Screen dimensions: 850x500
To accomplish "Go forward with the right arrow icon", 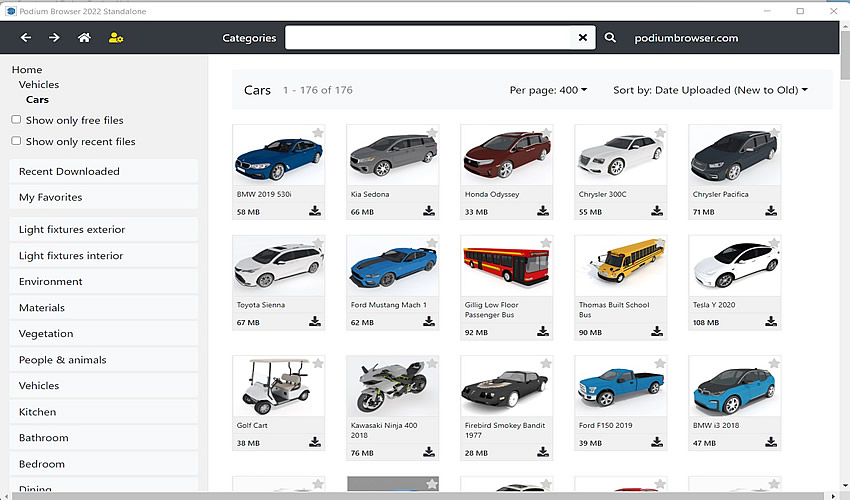I will 54,37.
